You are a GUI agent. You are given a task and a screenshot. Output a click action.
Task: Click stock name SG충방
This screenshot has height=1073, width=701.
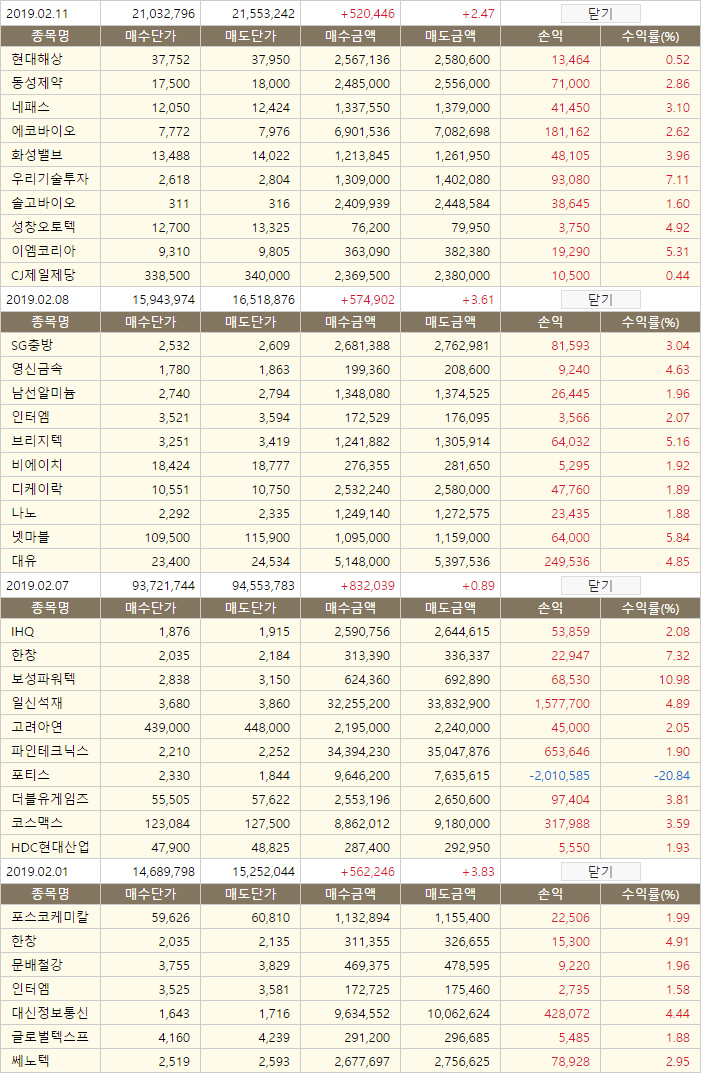click(x=32, y=346)
